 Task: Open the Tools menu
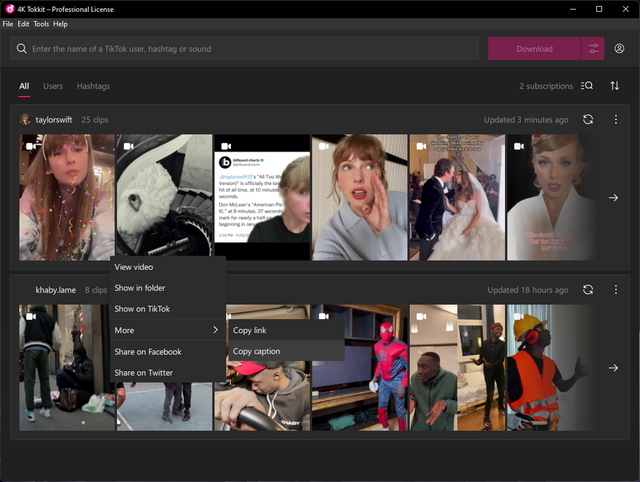(x=41, y=24)
